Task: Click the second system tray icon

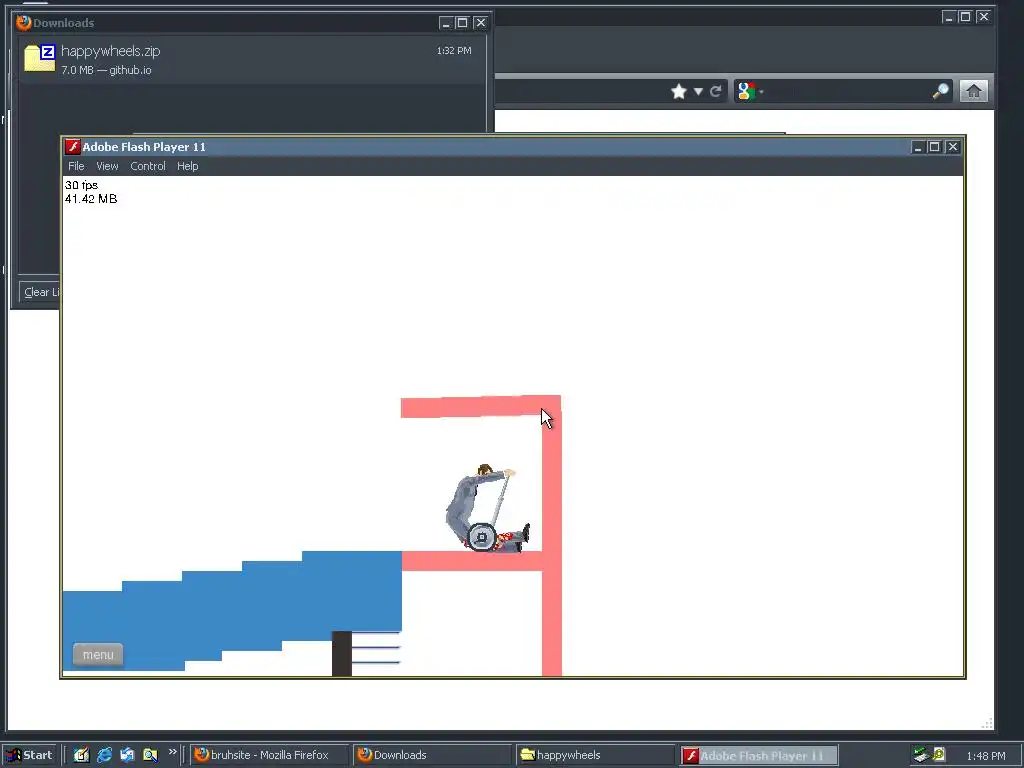Action: (939, 754)
